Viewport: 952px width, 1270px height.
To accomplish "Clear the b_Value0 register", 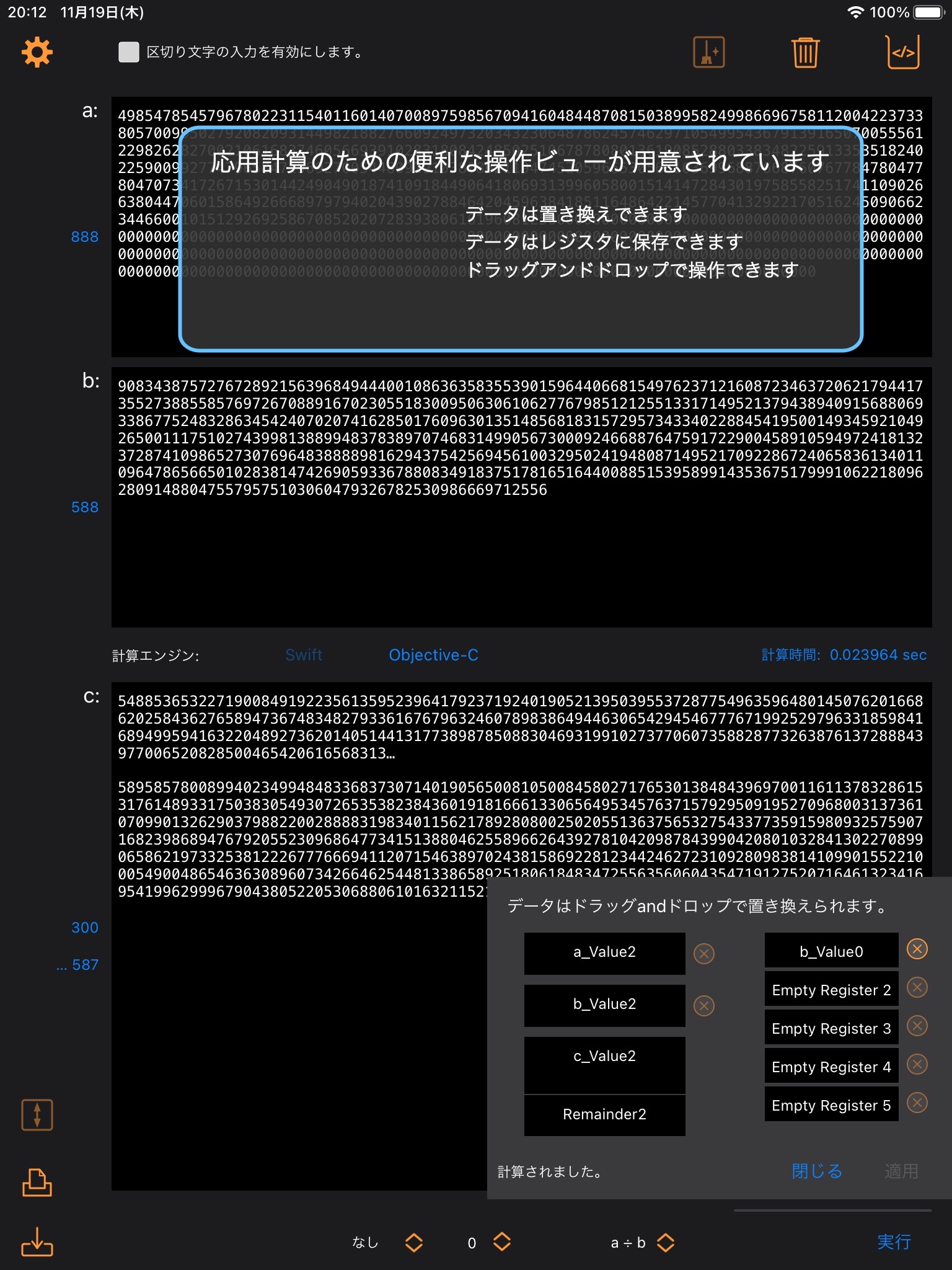I will tap(917, 949).
